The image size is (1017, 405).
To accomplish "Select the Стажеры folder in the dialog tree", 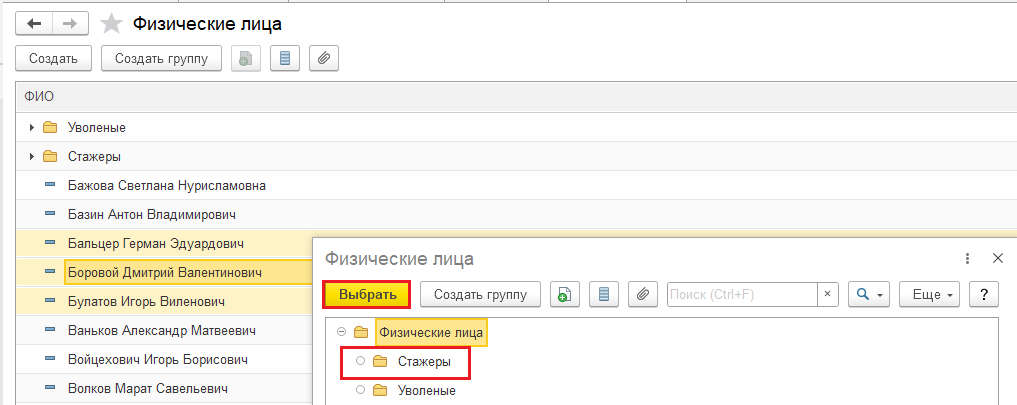I will tap(417, 361).
